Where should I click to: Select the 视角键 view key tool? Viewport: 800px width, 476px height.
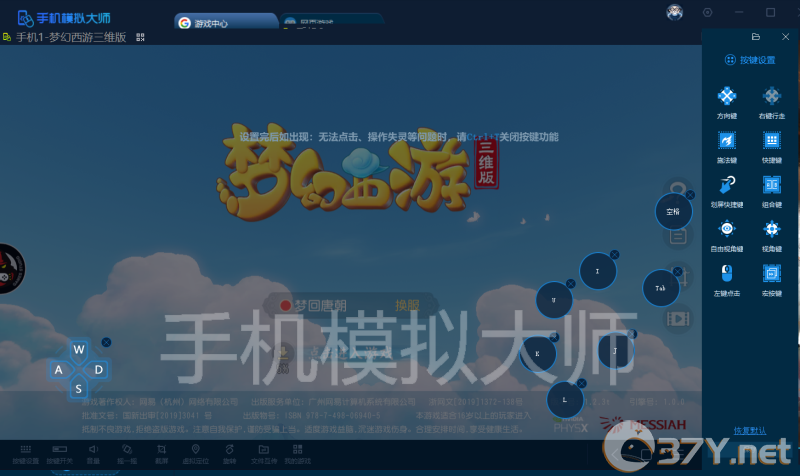771,236
